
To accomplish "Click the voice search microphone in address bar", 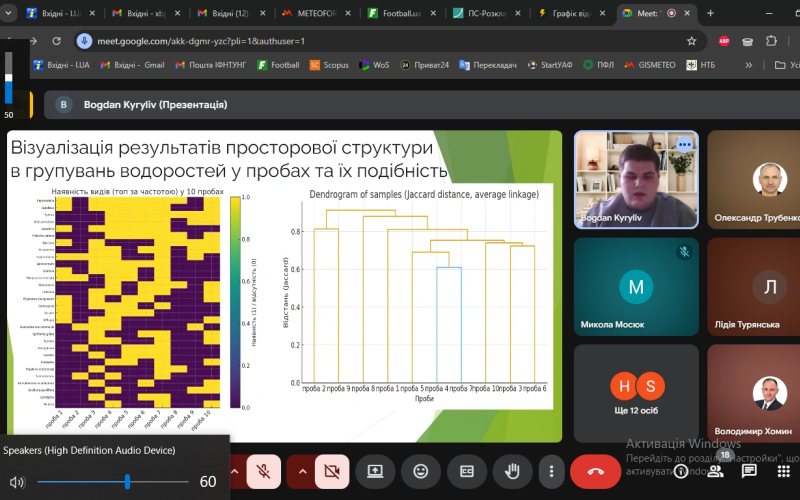I will pos(84,41).
